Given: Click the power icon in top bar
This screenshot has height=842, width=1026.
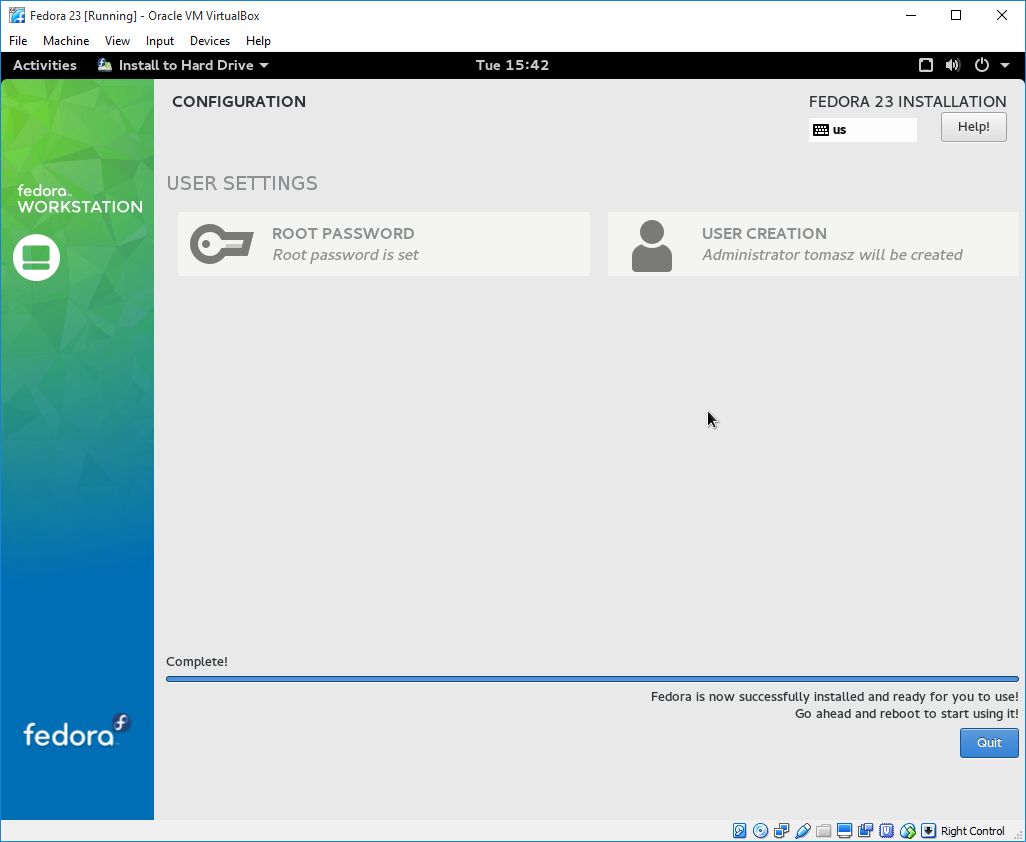Looking at the screenshot, I should click(x=982, y=65).
